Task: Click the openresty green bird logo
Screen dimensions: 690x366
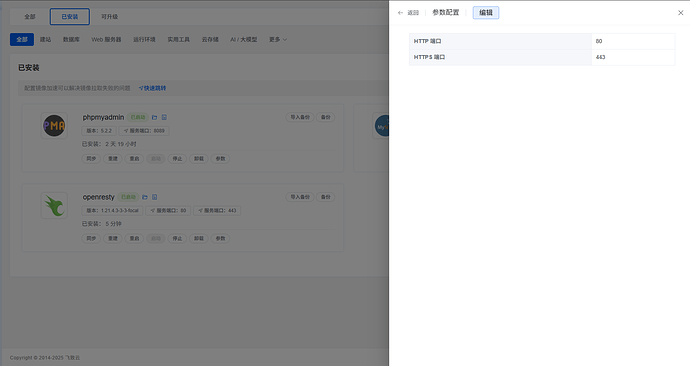Action: click(54, 205)
